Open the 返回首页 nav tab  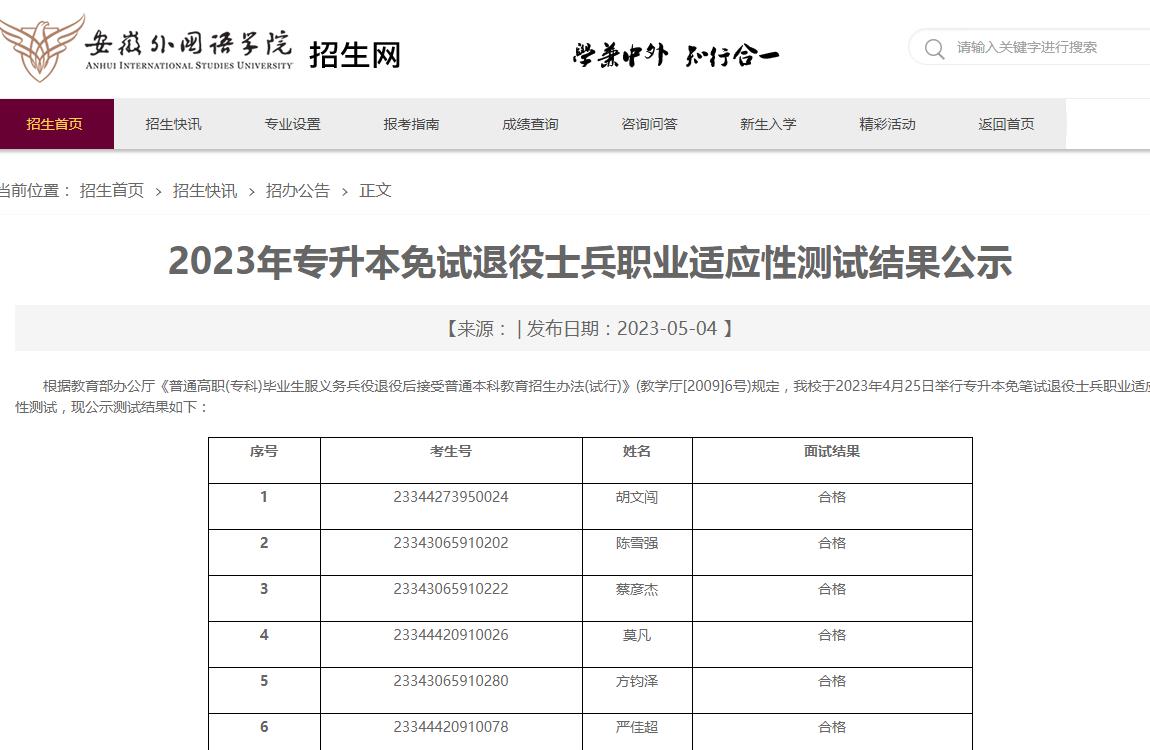[1006, 124]
